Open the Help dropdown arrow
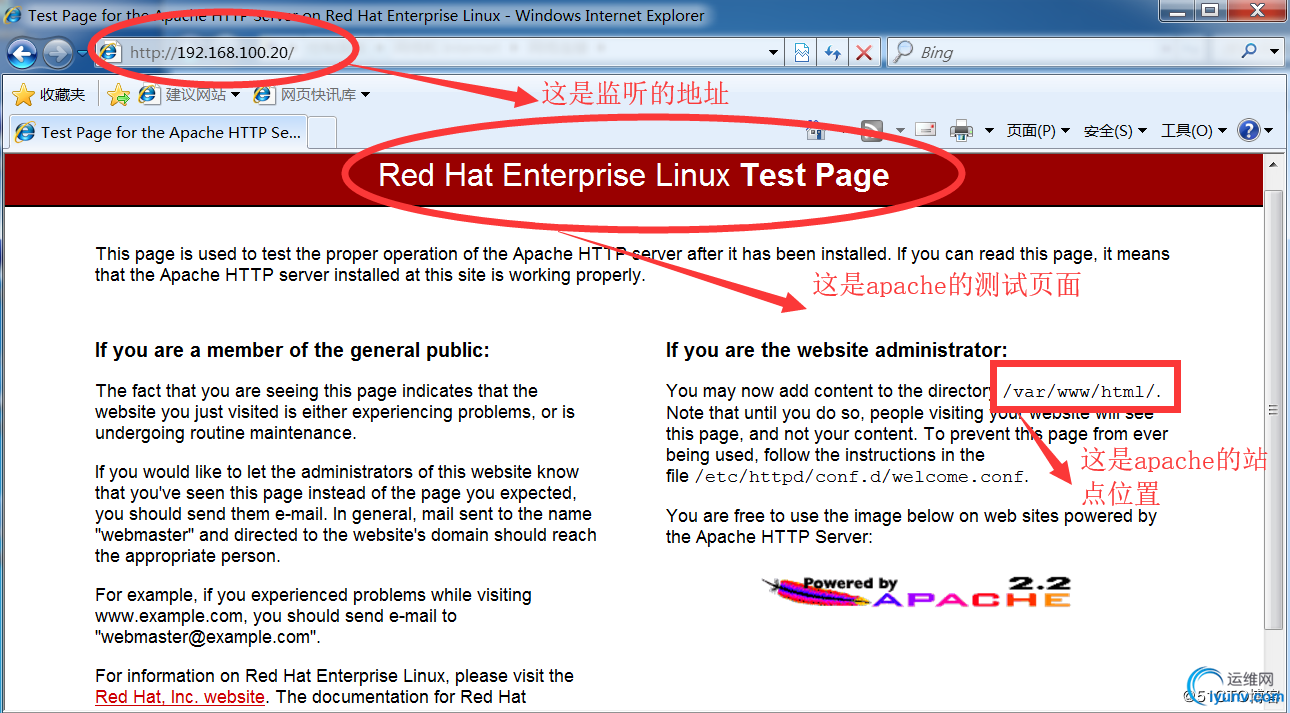 [x=1269, y=131]
